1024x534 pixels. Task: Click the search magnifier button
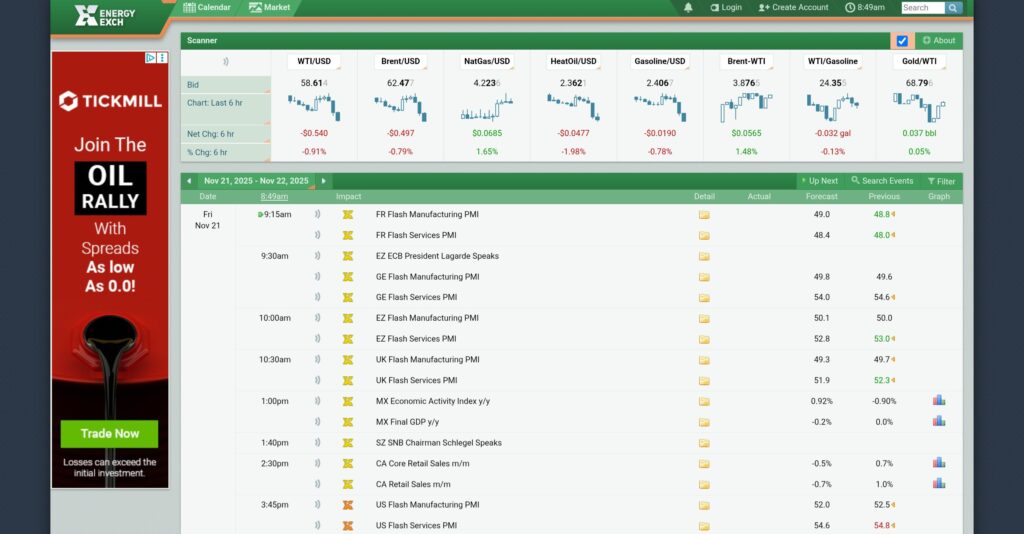(953, 8)
